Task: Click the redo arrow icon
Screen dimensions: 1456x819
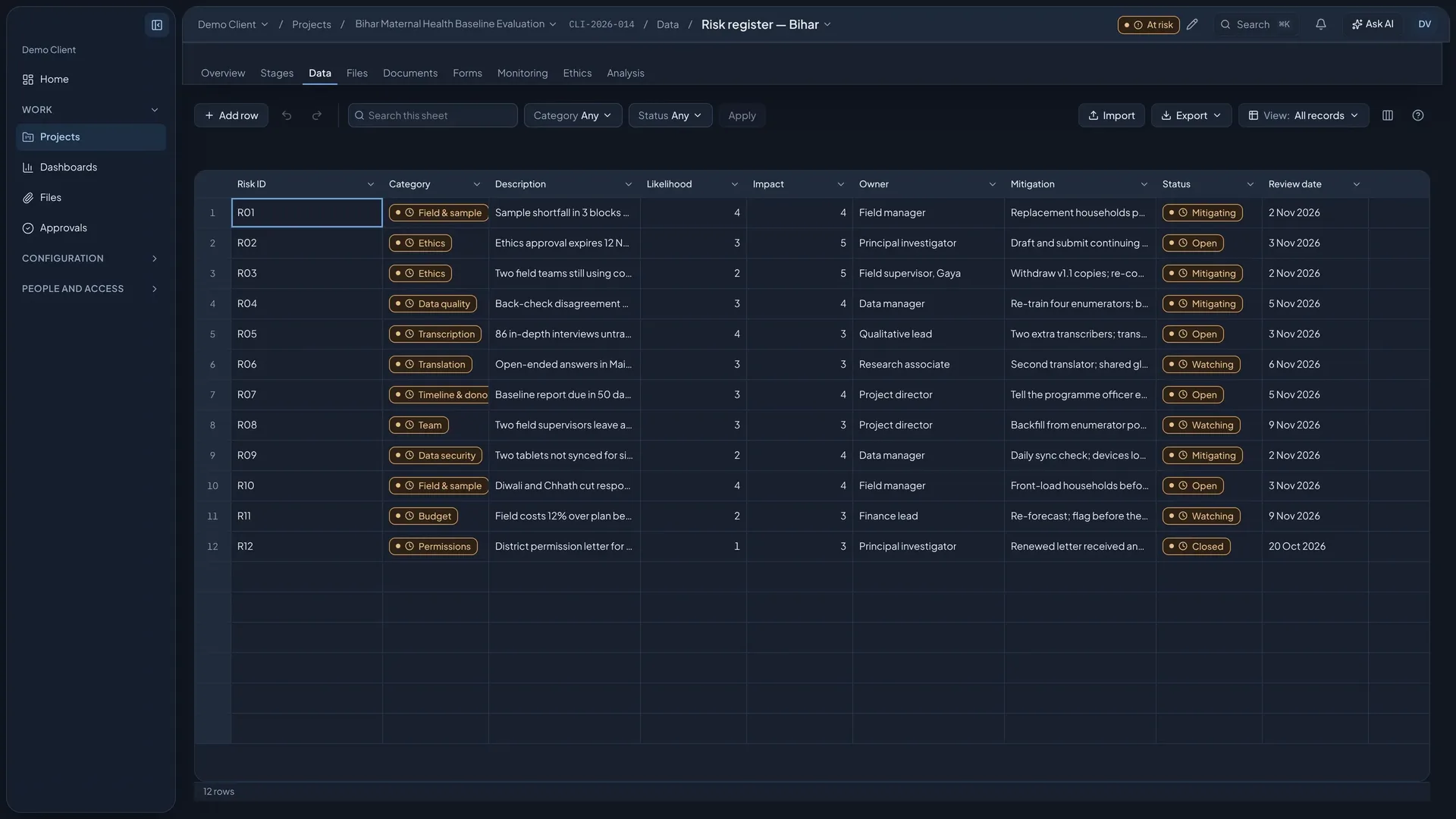Action: (x=317, y=115)
